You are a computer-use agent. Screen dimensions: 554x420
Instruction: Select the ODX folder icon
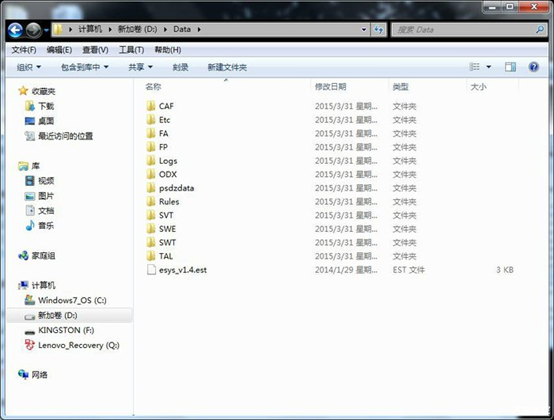click(x=151, y=174)
